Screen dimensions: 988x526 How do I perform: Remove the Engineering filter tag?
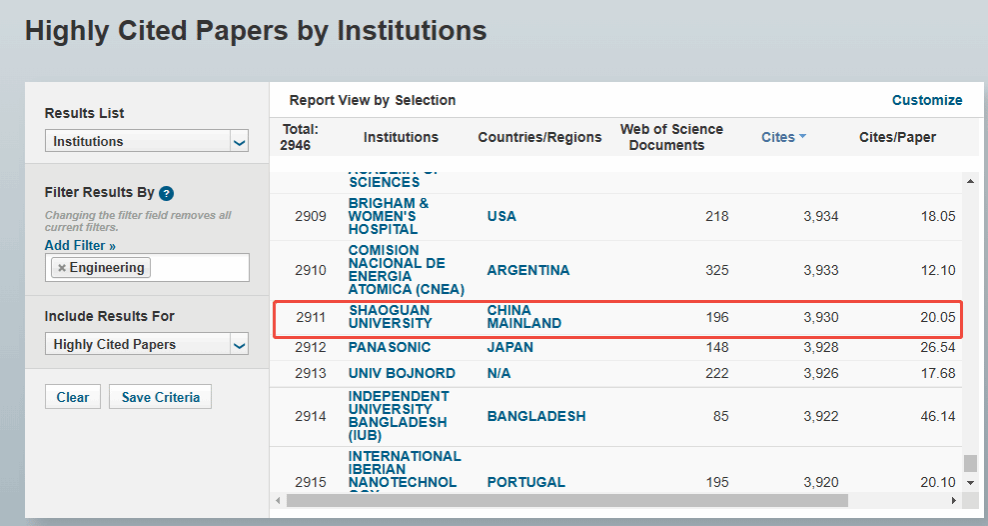62,268
